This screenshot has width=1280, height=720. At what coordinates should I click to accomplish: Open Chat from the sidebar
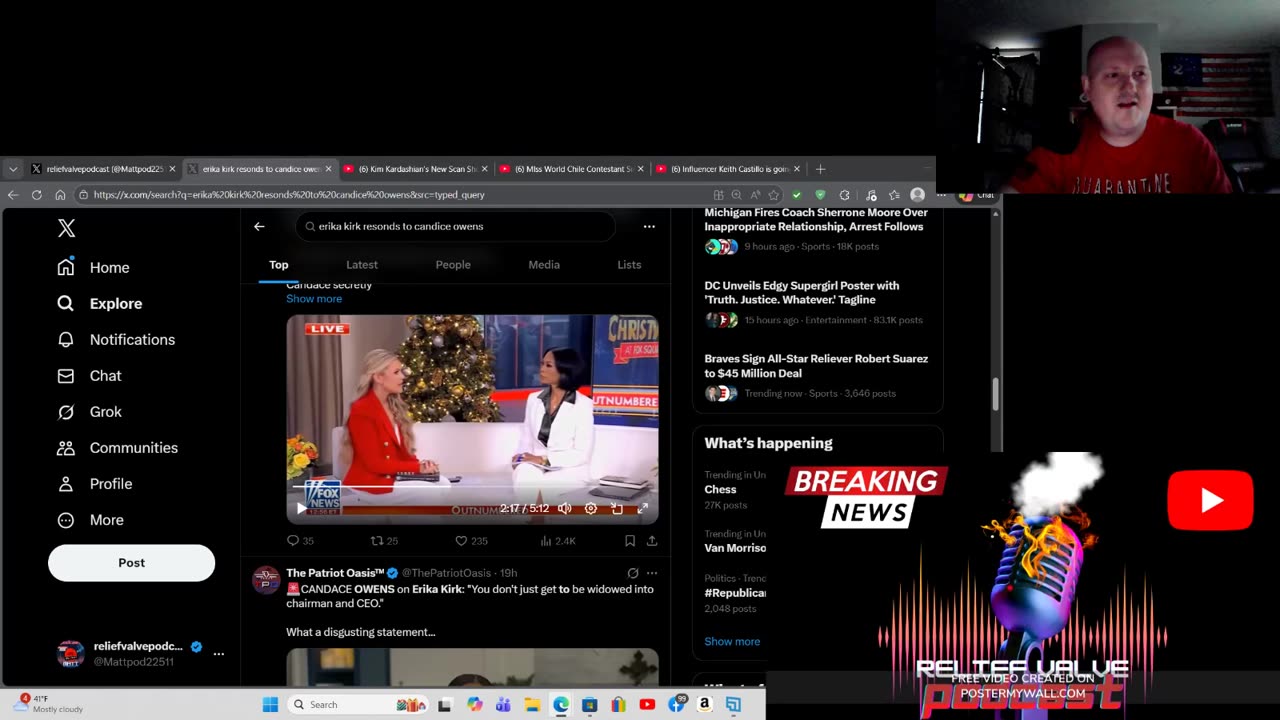[x=89, y=375]
